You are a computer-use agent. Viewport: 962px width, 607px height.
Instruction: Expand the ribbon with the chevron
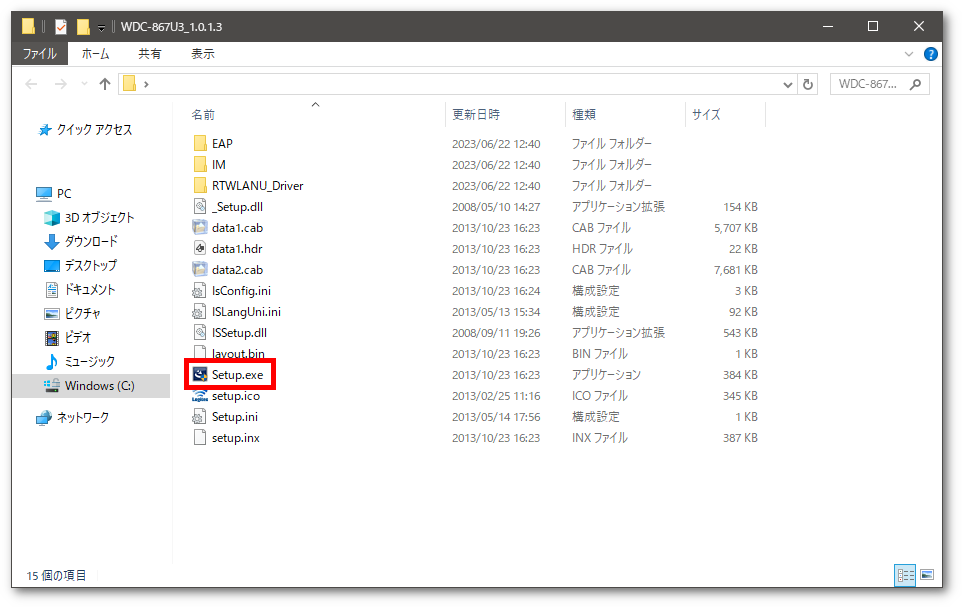[x=909, y=54]
